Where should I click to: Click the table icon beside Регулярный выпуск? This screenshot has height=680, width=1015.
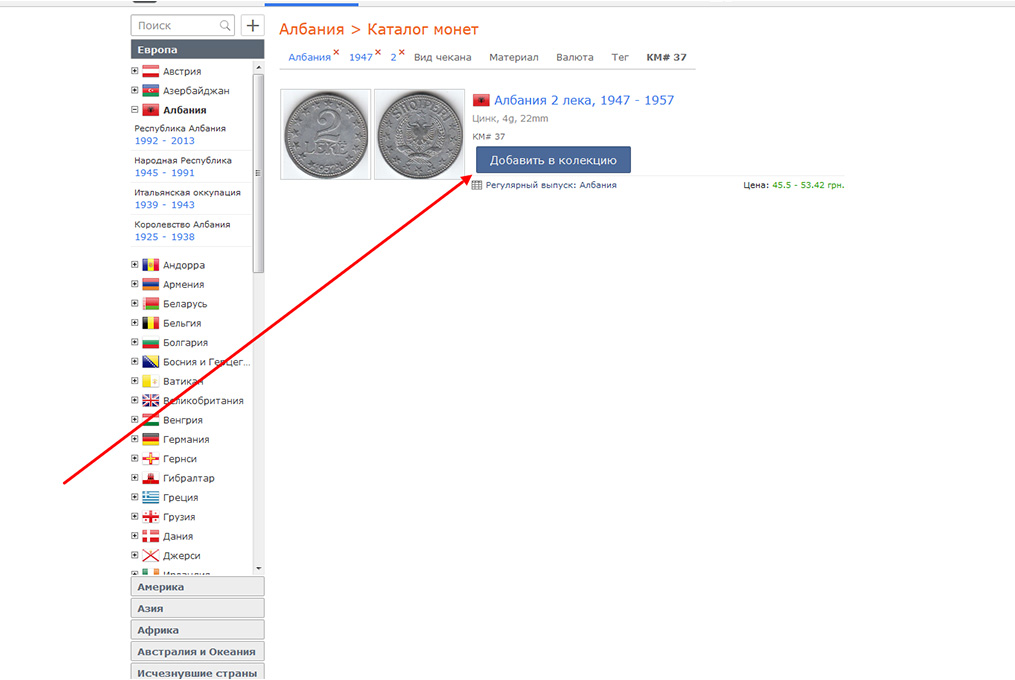(477, 185)
